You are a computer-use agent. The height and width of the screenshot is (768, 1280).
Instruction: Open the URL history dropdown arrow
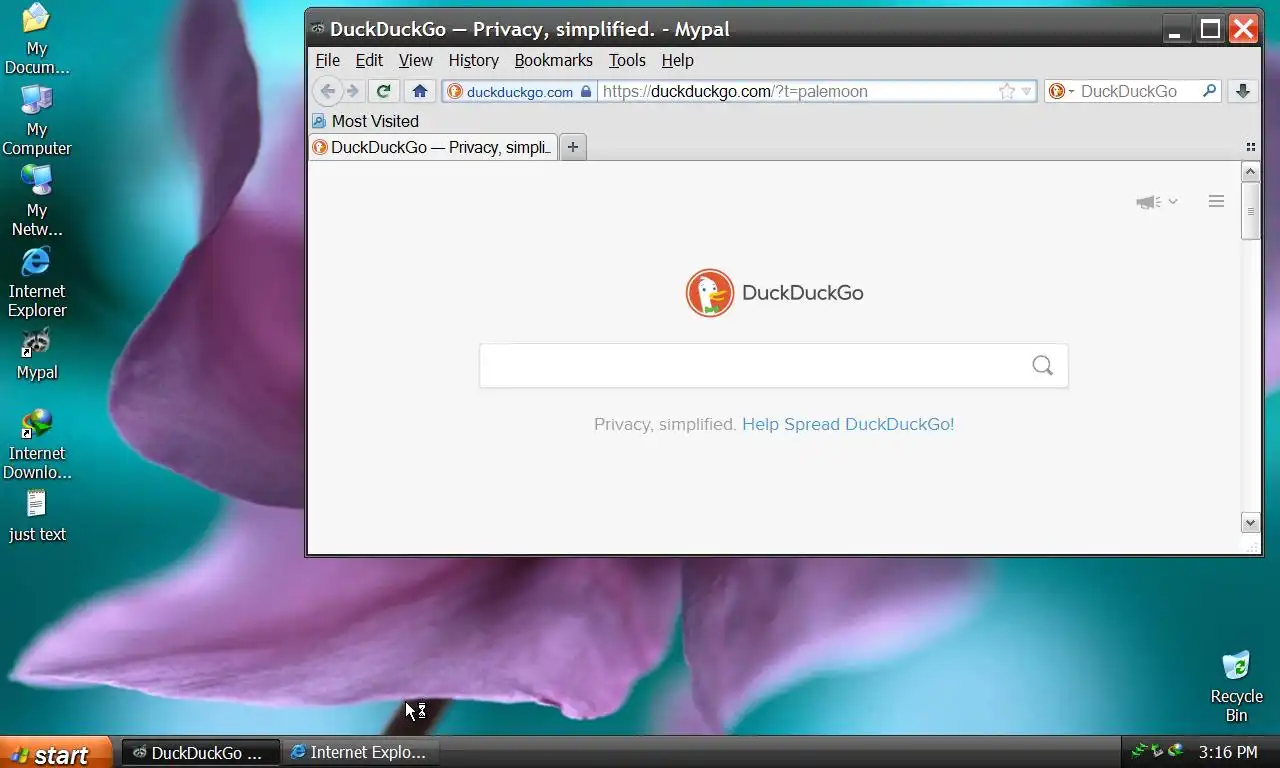(x=1026, y=91)
